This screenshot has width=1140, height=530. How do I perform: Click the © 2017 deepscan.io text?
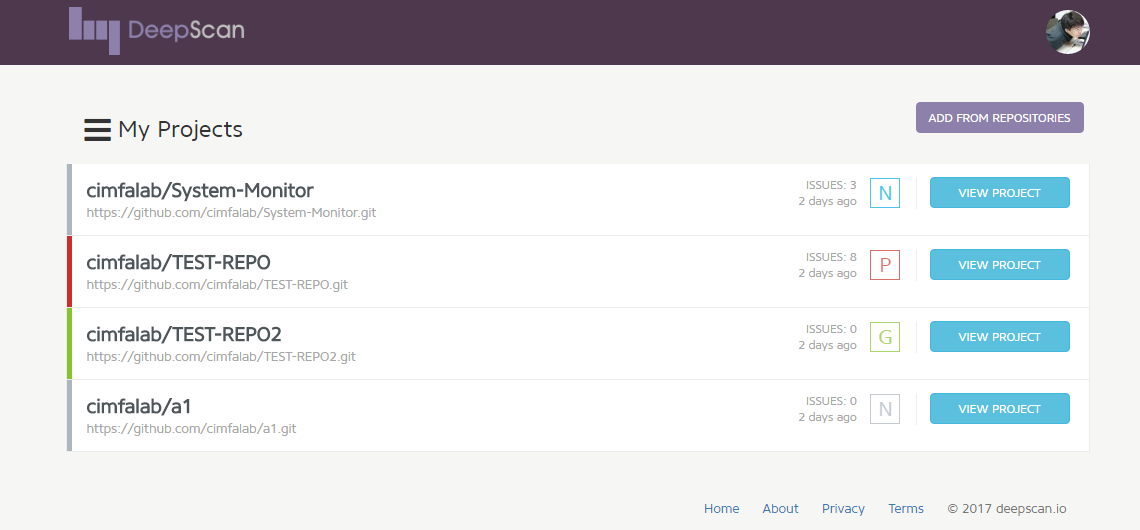[x=1007, y=509]
